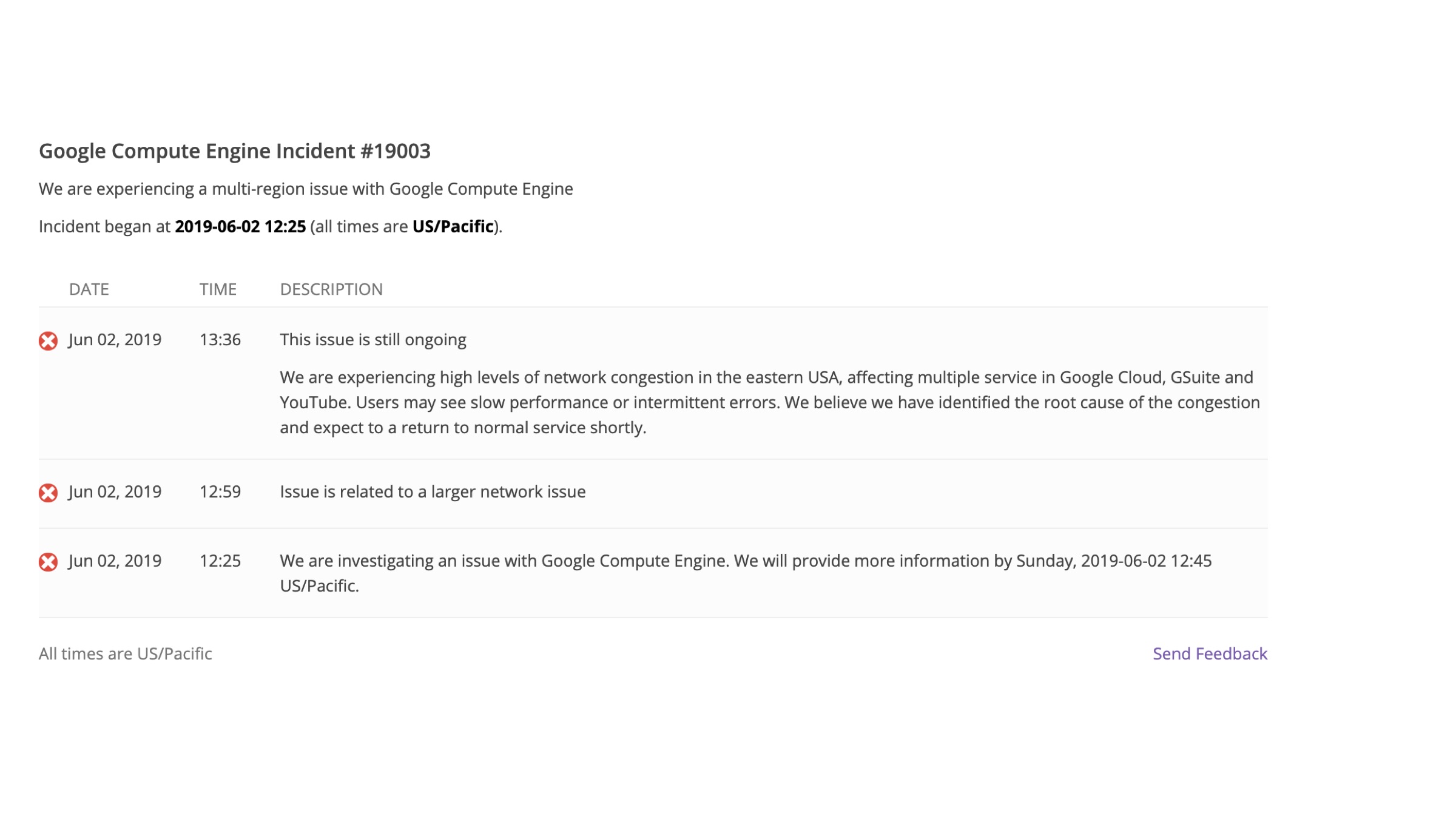Screen dimensions: 1456x816
Task: Click the network congestion description paragraph
Action: tap(769, 402)
